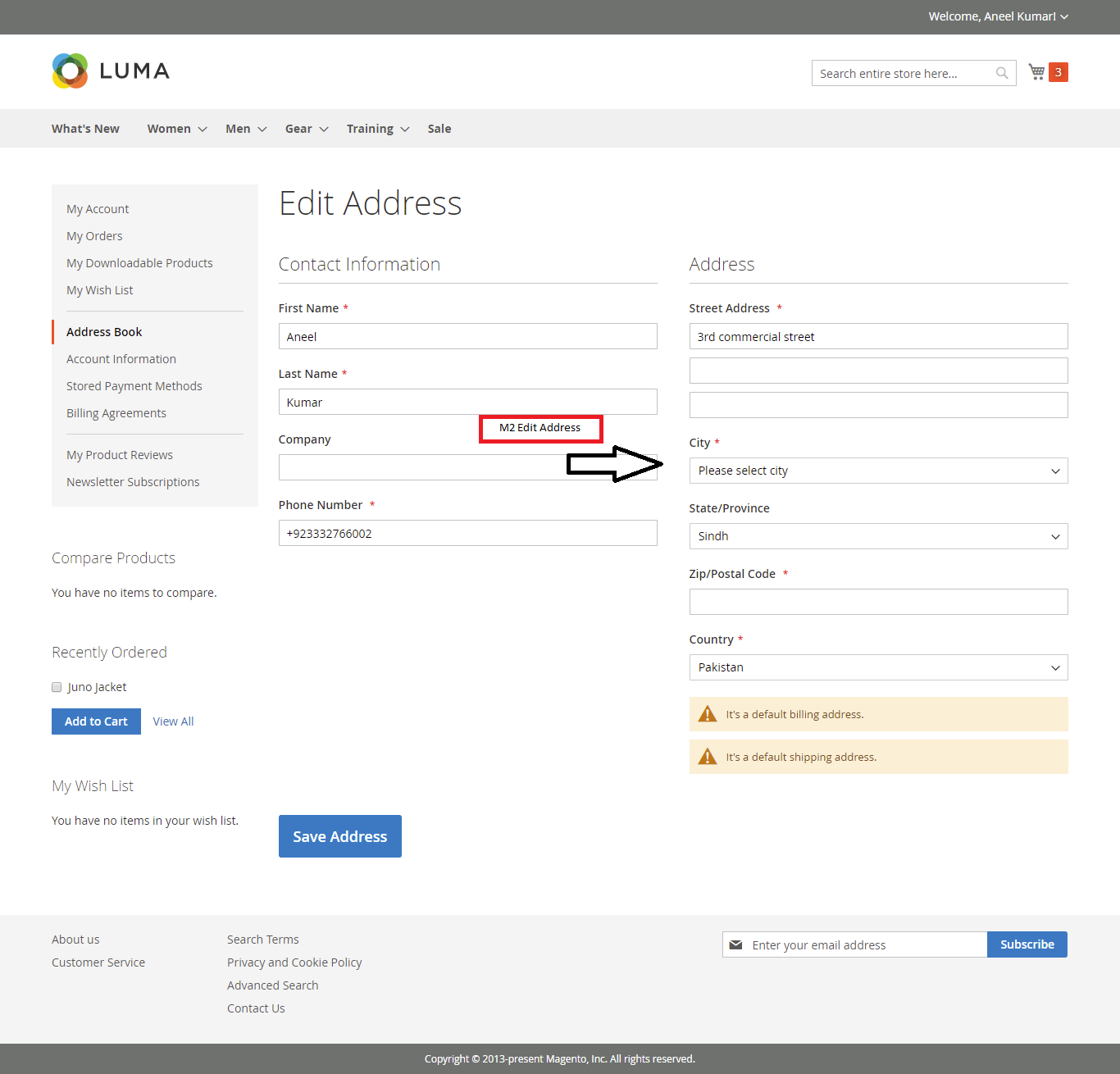Open the About us footer link

[x=75, y=940]
